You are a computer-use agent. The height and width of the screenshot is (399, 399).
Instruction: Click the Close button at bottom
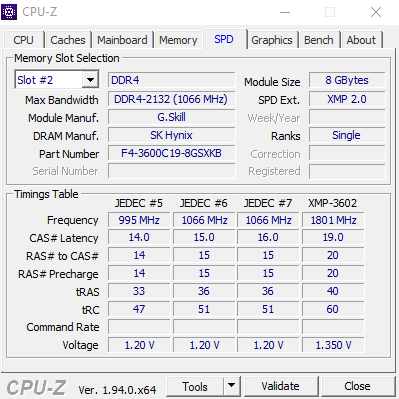pos(357,386)
